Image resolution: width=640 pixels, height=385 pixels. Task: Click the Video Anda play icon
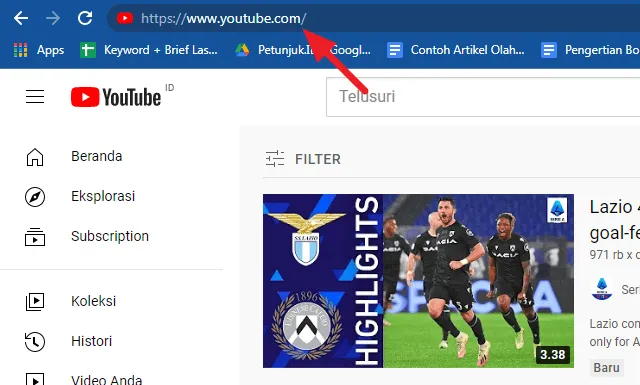[x=35, y=379]
